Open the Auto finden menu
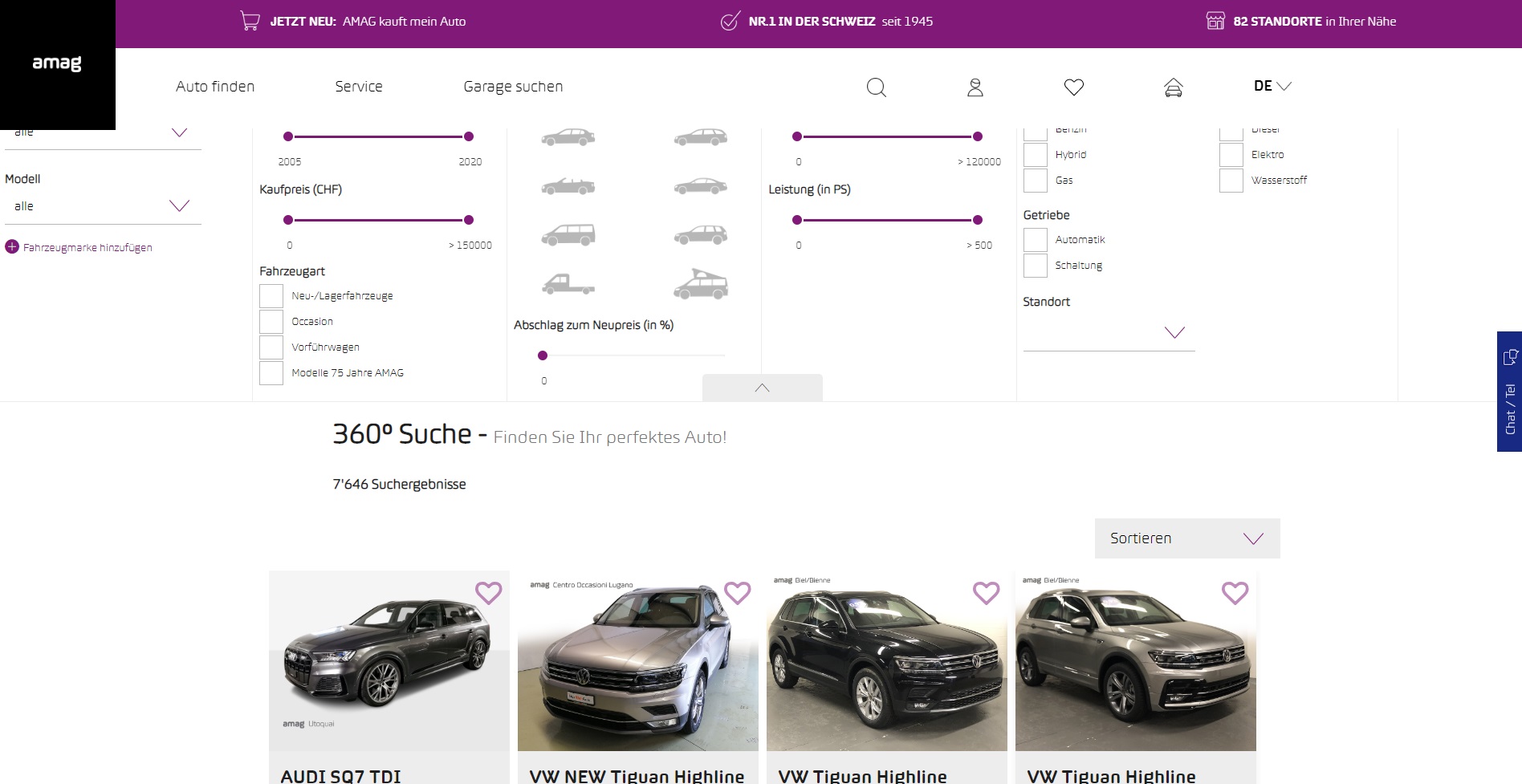 pos(215,87)
